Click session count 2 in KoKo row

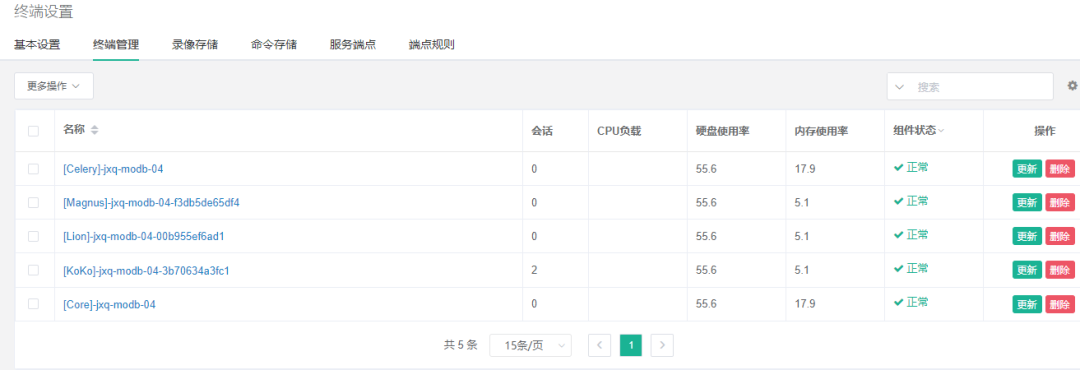coord(534,270)
